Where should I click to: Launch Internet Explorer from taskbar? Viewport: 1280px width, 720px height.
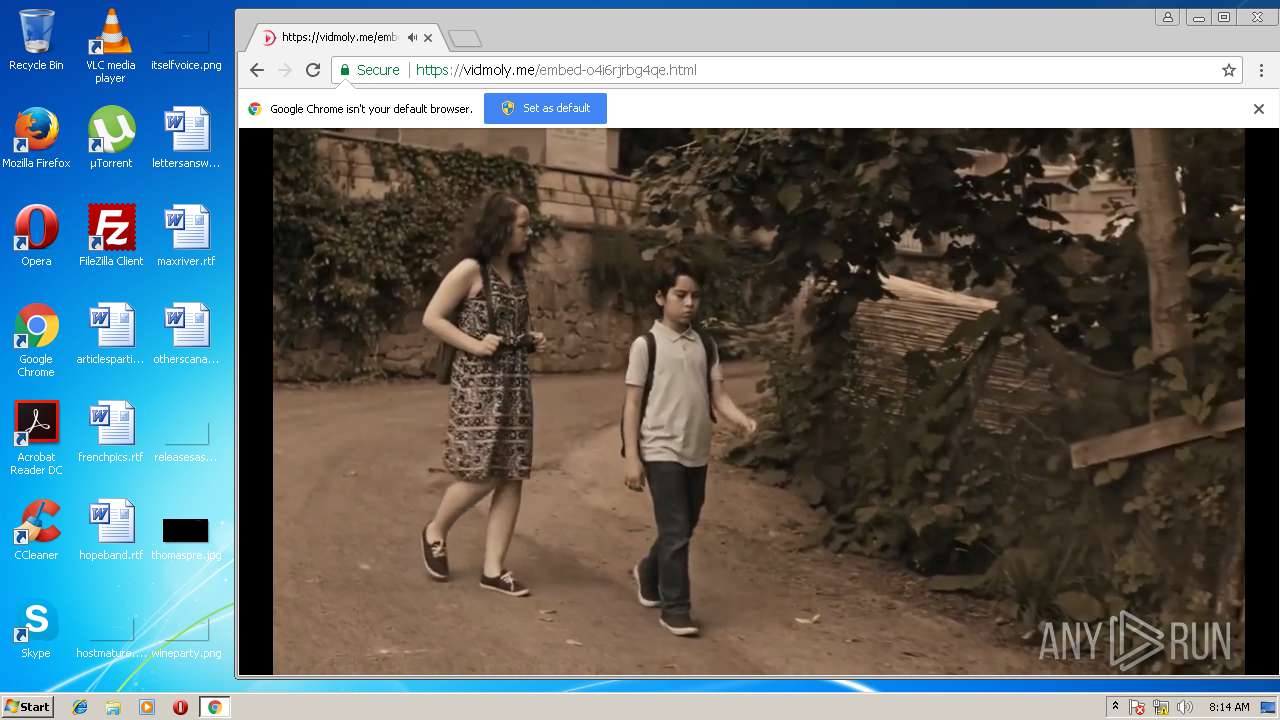[x=80, y=707]
